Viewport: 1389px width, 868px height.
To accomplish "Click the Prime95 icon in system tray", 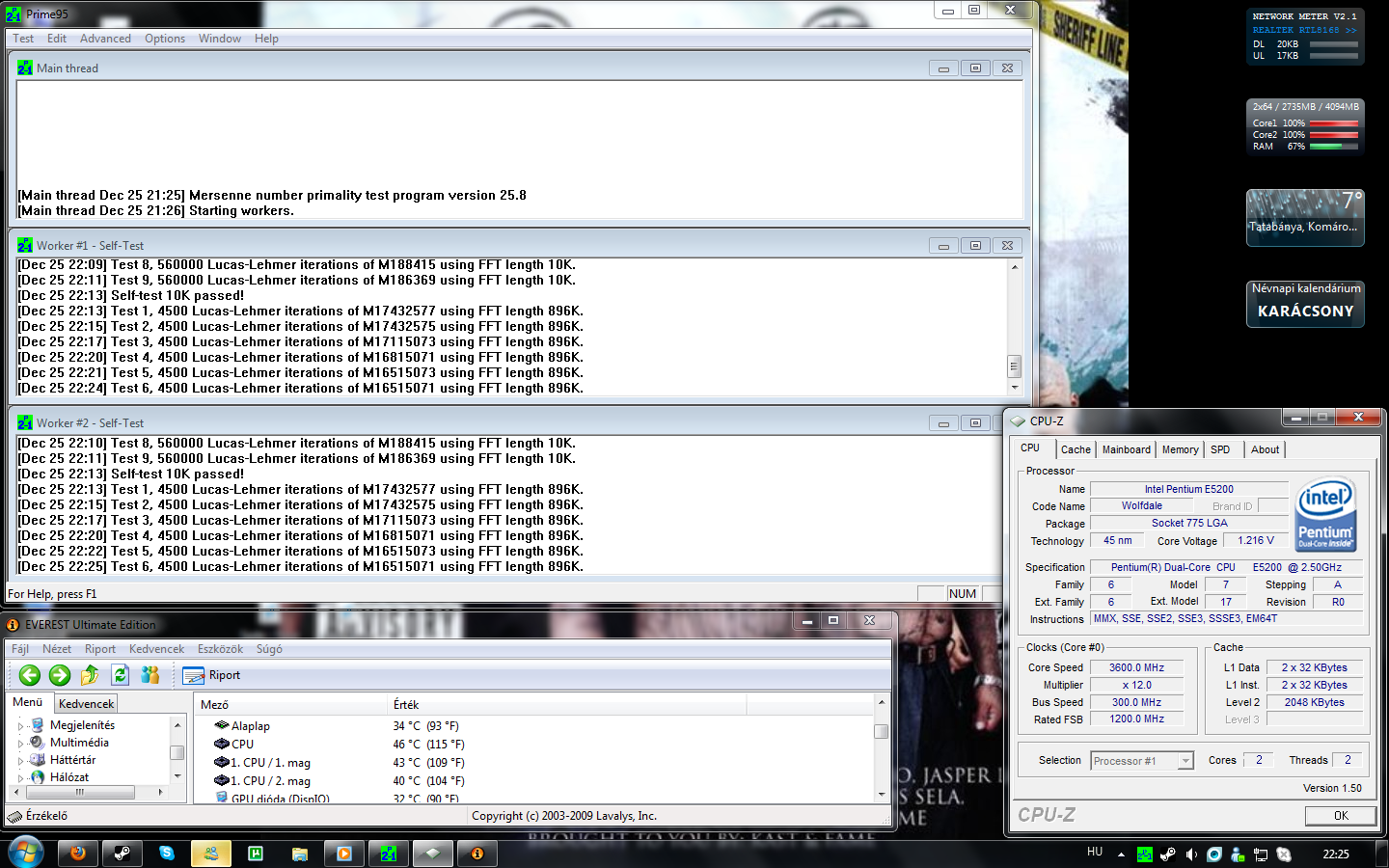I will pyautogui.click(x=1145, y=854).
